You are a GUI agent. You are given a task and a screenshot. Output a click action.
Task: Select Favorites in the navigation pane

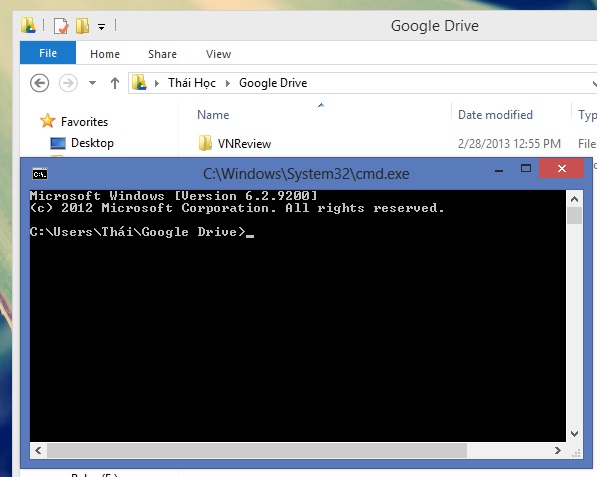point(84,122)
